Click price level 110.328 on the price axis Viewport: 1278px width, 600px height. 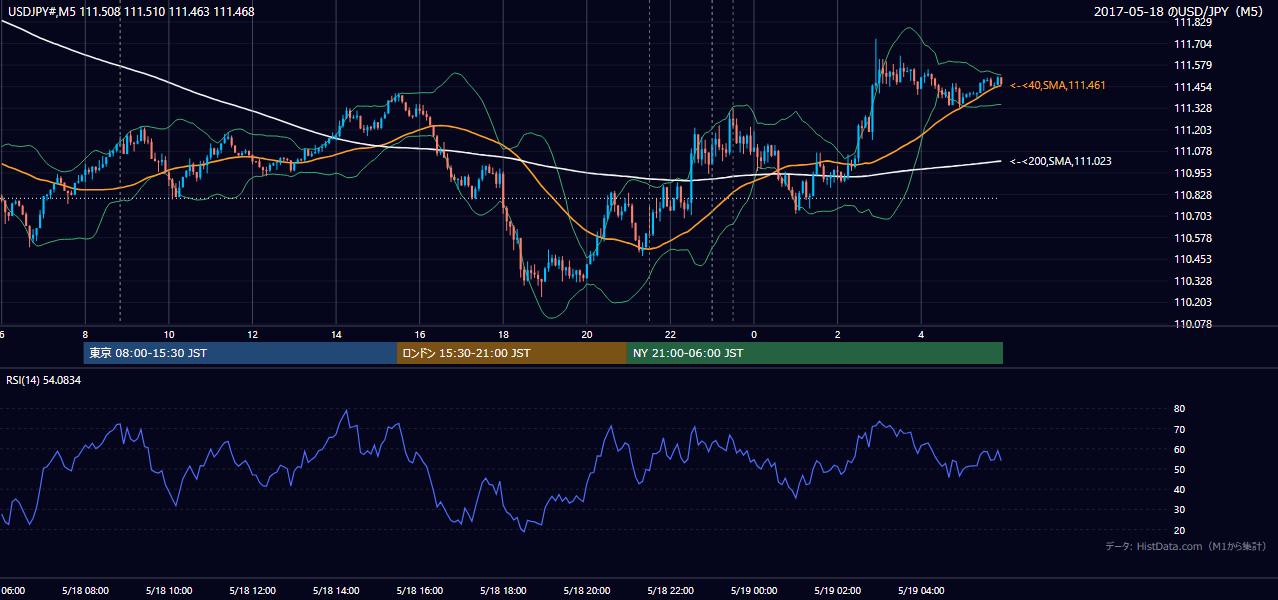coord(1192,281)
